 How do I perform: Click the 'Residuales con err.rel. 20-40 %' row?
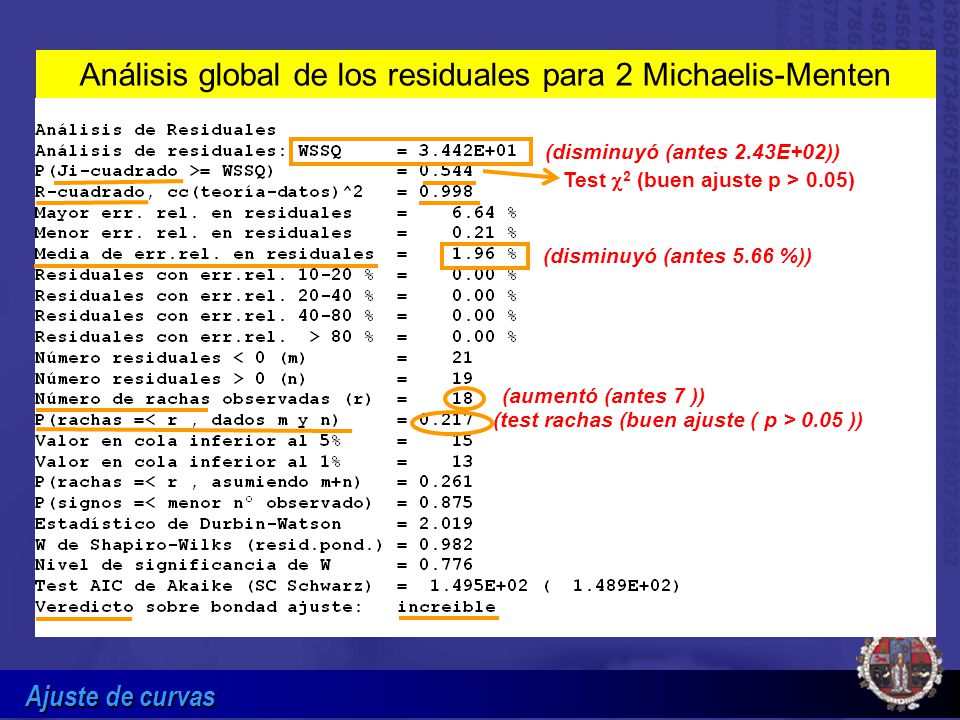coord(276,296)
